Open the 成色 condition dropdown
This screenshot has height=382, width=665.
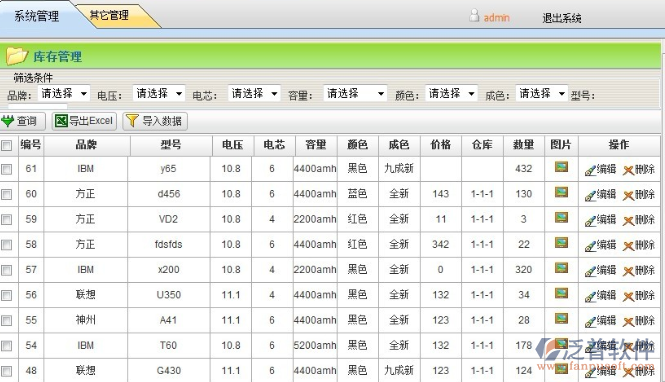[x=542, y=93]
